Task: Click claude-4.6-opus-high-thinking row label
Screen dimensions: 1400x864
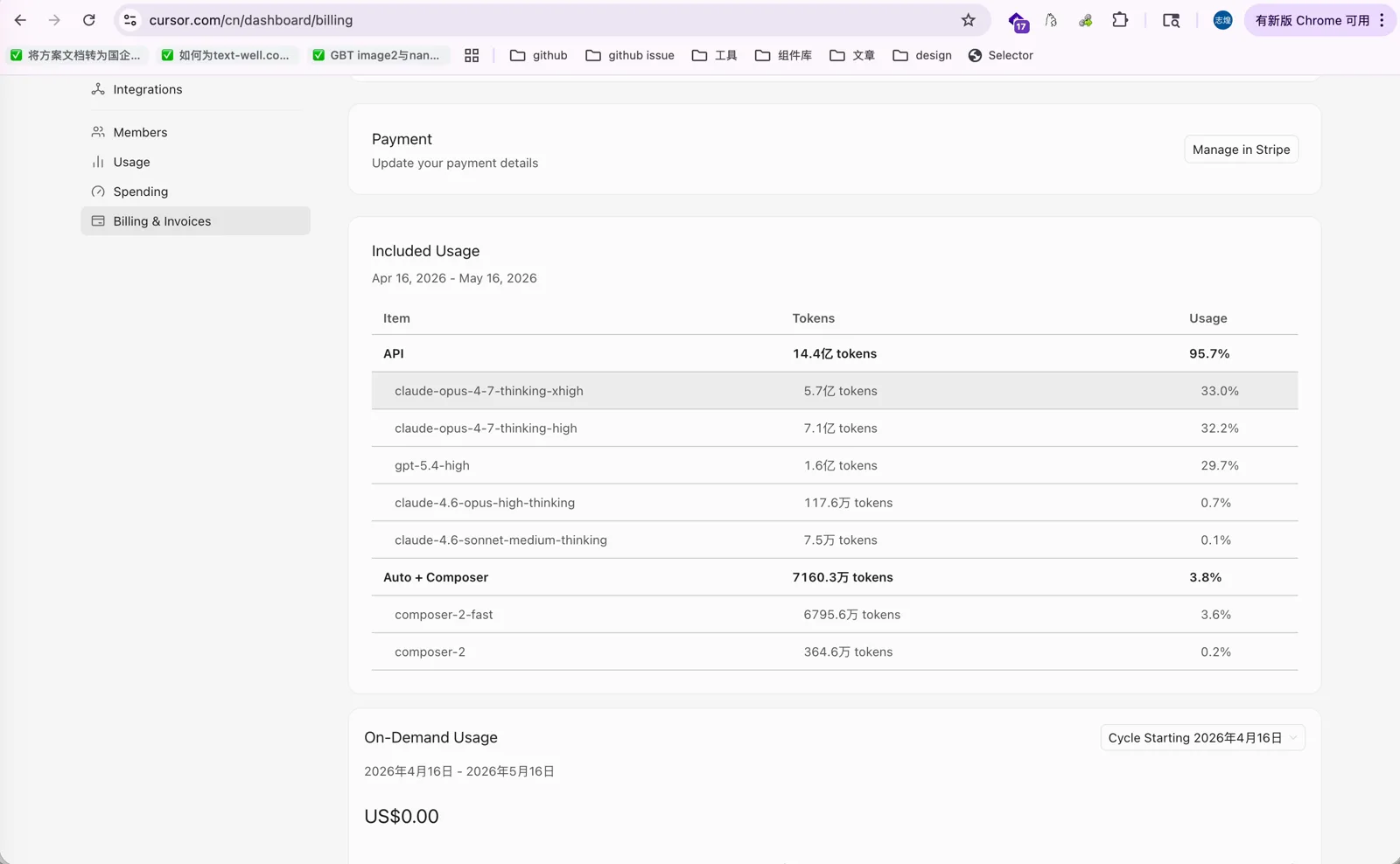Action: point(485,503)
